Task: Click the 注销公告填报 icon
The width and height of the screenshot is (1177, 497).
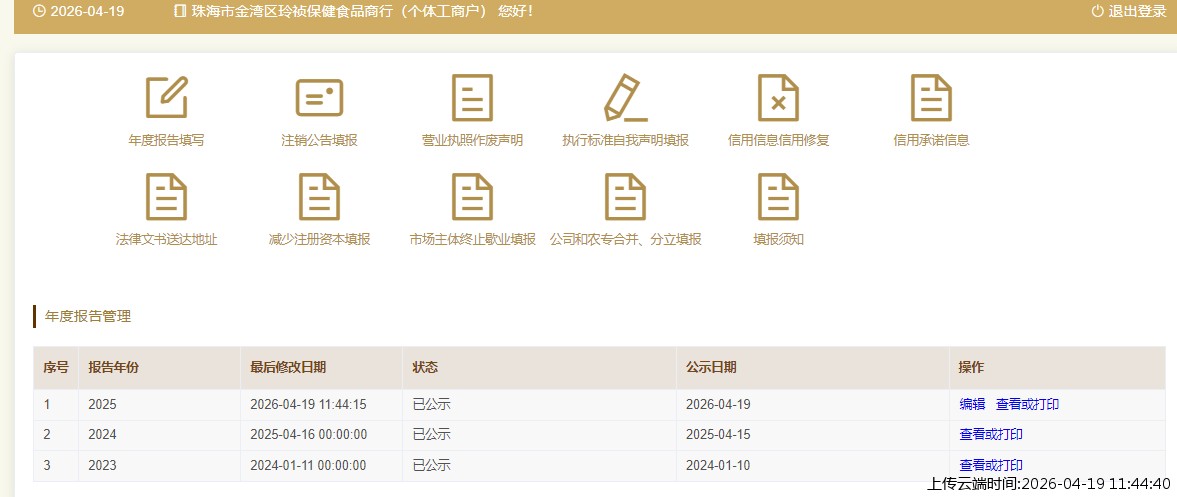Action: (319, 98)
